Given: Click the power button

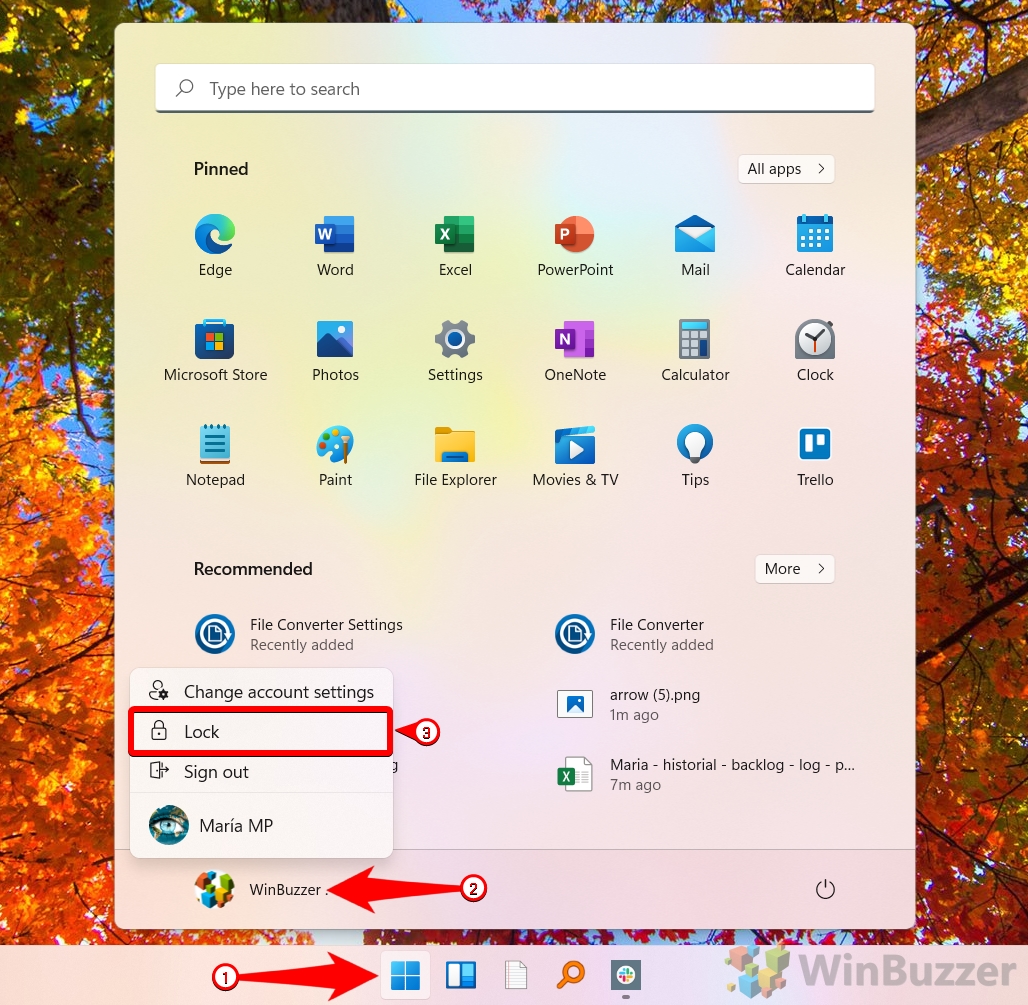Looking at the screenshot, I should 825,888.
